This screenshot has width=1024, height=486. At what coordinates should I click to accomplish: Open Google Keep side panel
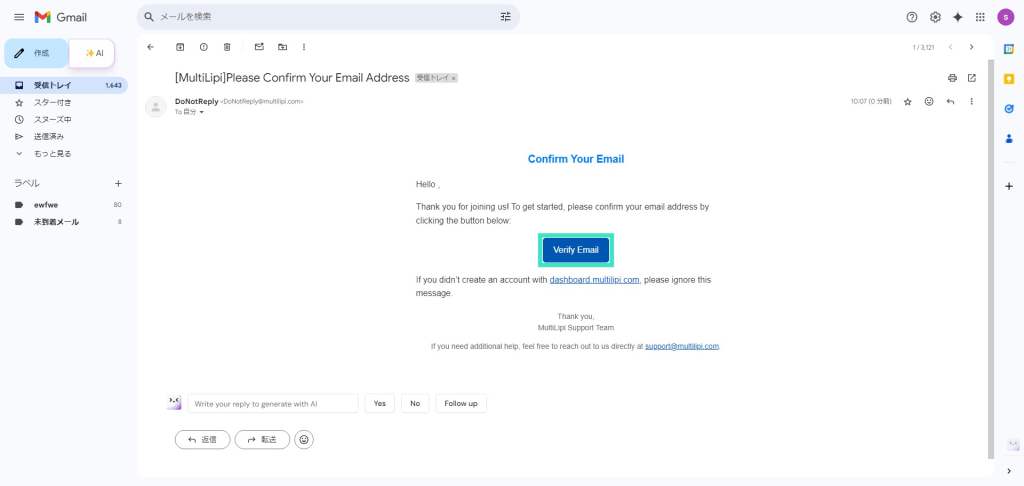pyautogui.click(x=1009, y=79)
